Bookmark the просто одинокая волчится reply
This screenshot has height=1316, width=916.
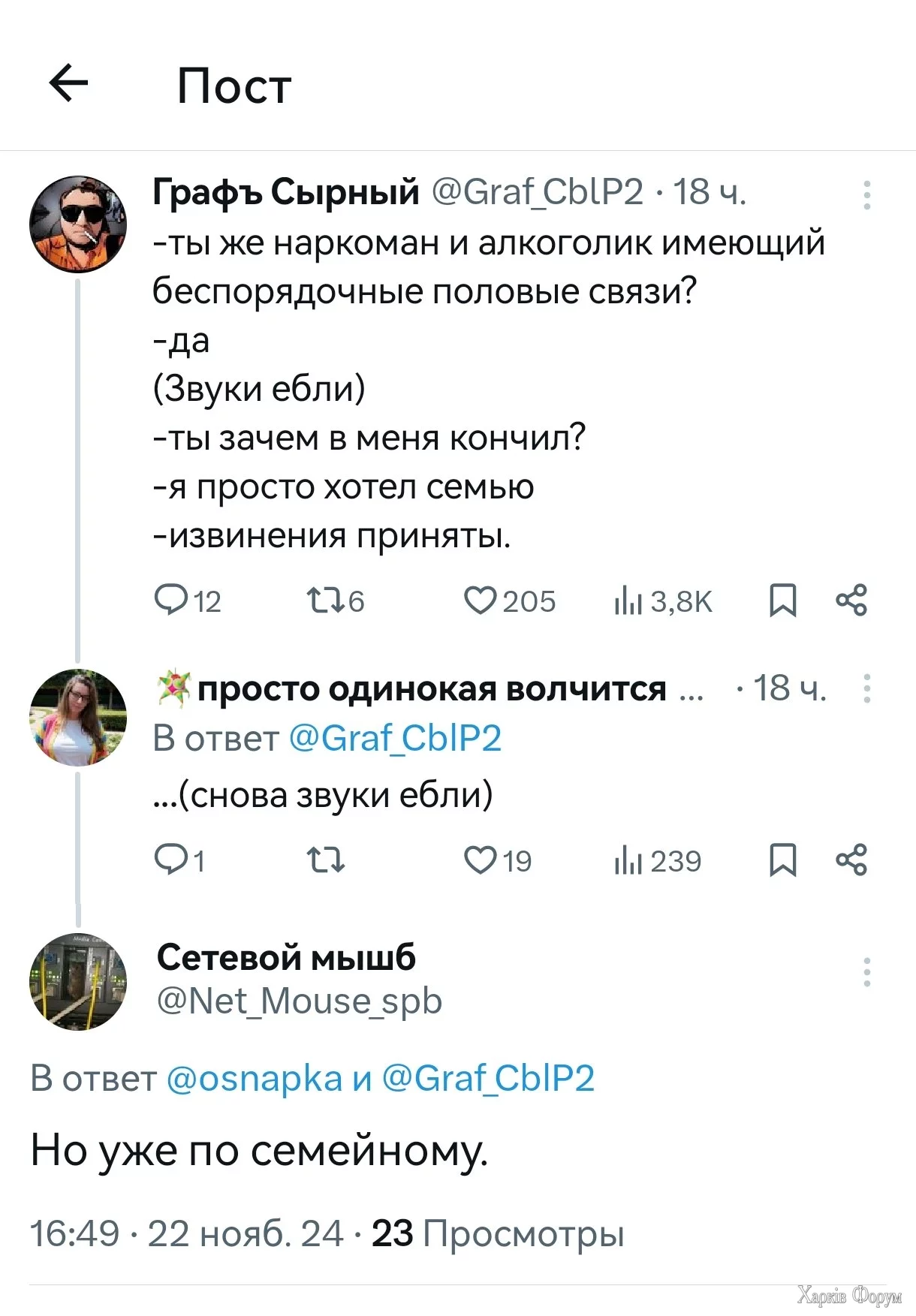pyautogui.click(x=782, y=860)
